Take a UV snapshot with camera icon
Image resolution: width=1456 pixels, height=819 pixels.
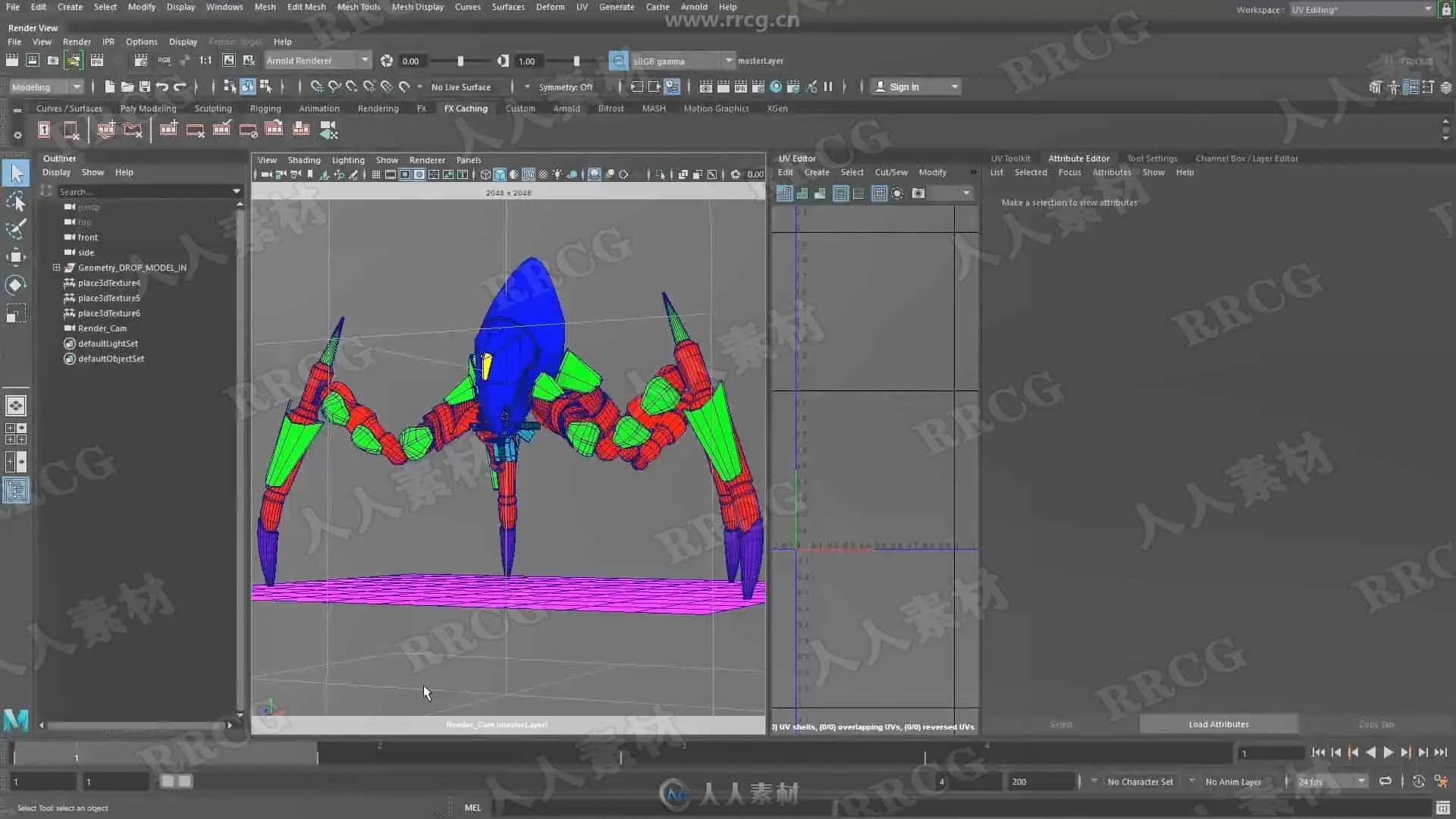pos(918,193)
